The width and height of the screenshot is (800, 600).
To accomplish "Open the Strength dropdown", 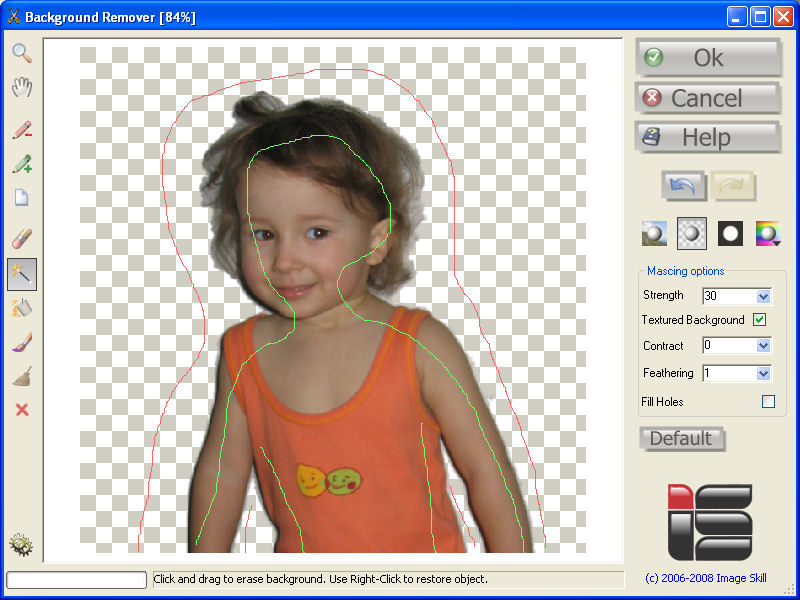I will (x=764, y=295).
